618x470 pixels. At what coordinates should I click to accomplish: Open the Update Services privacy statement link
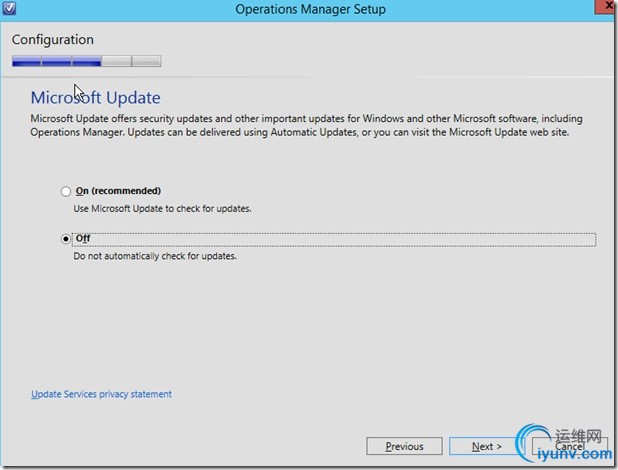pos(101,394)
